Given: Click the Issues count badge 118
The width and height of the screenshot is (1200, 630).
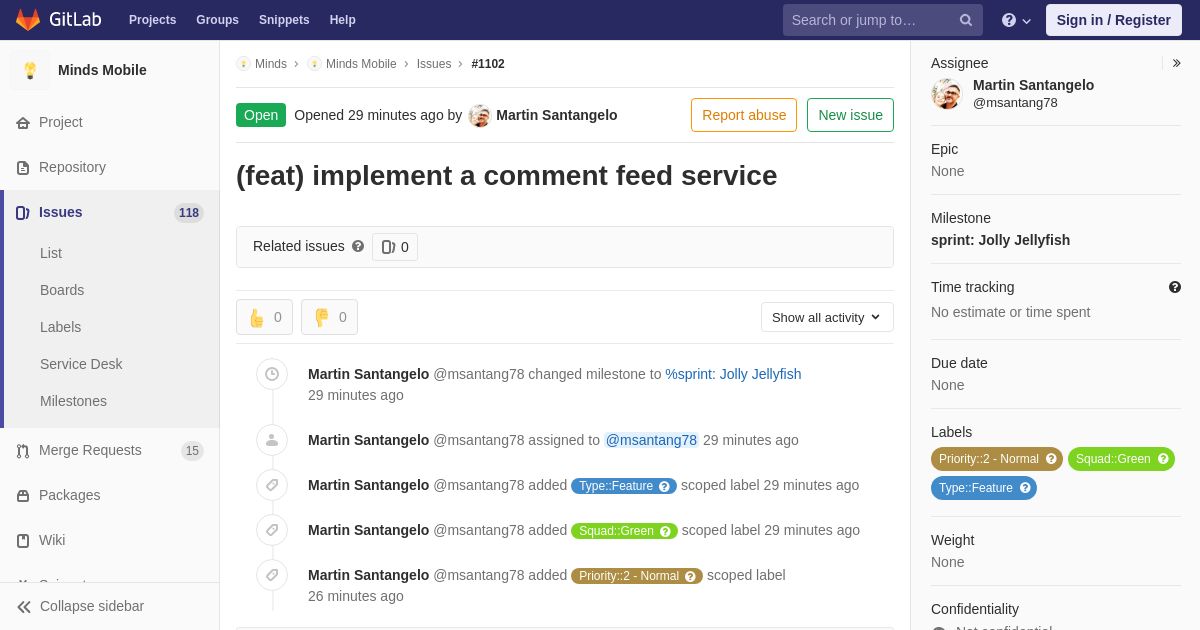Looking at the screenshot, I should click(x=188, y=213).
